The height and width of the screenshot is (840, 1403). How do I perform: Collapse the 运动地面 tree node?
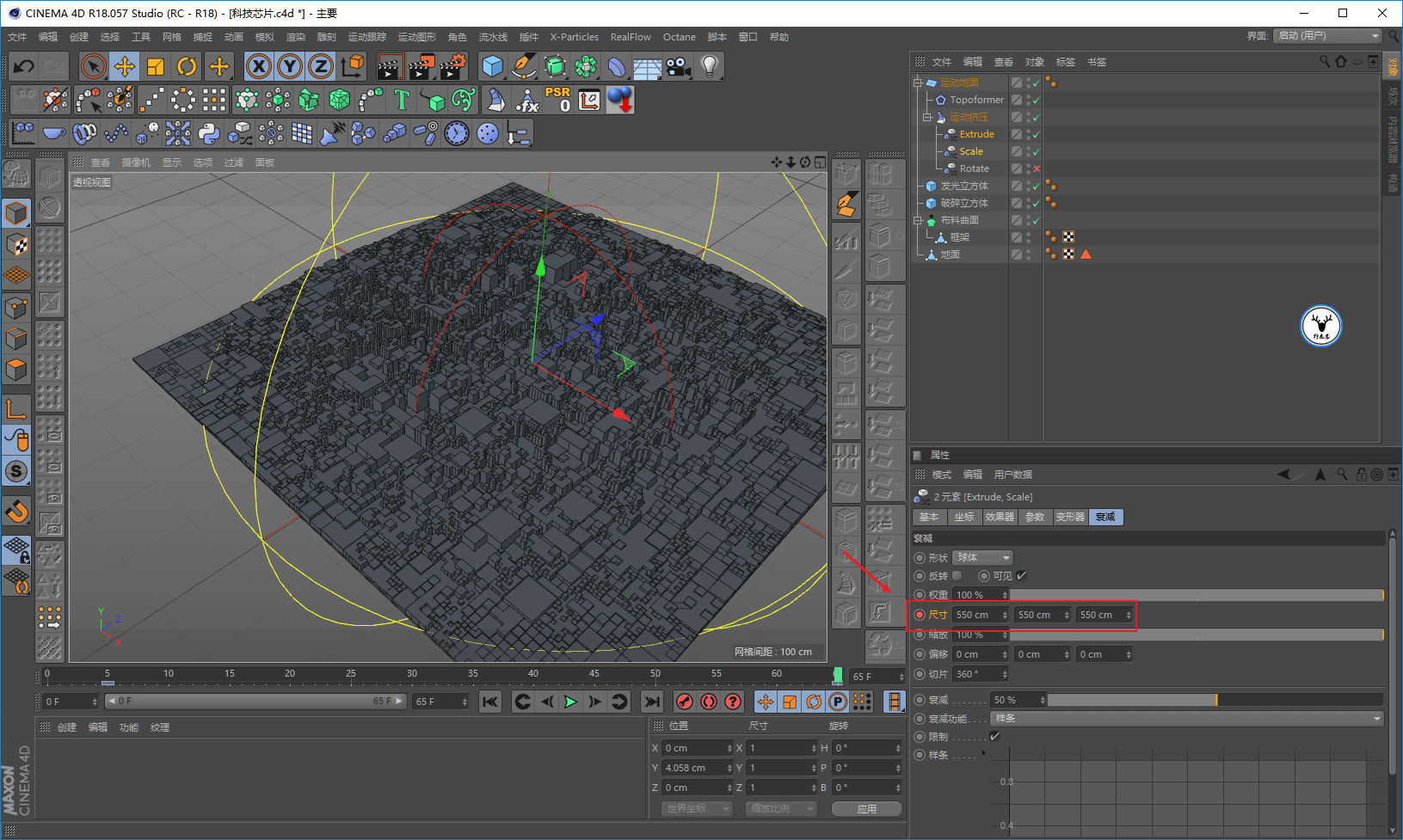pos(918,83)
